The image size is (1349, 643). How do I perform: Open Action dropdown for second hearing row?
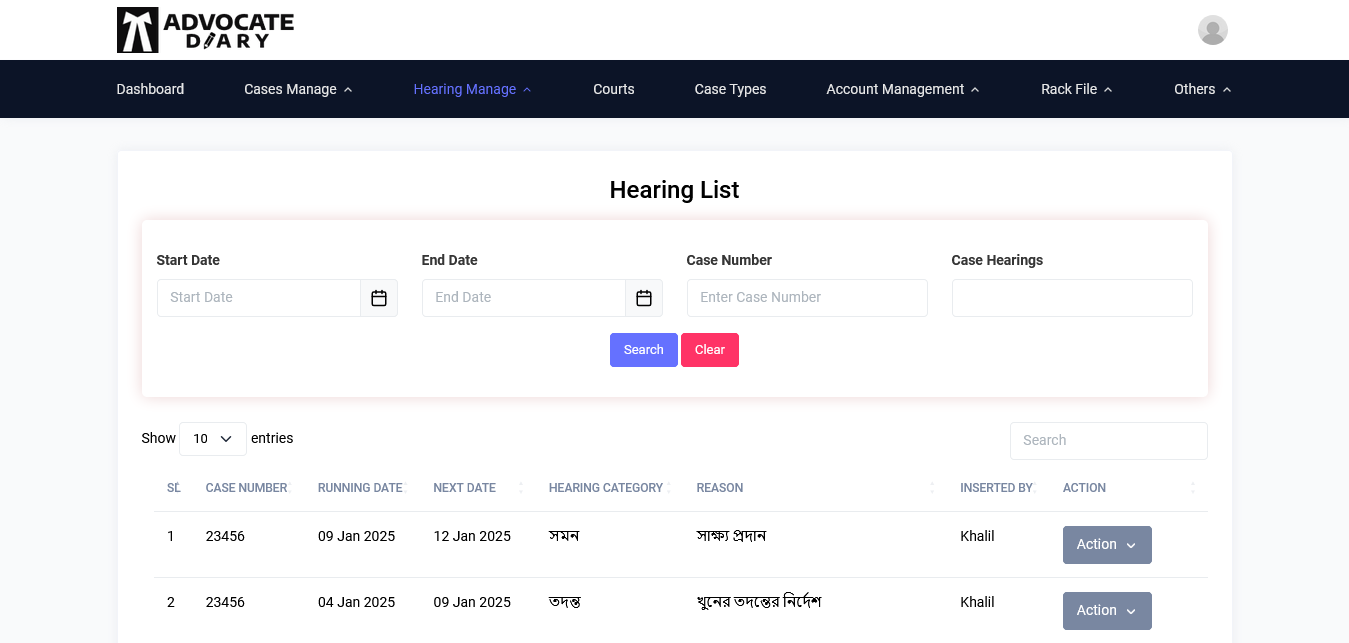click(x=1106, y=611)
